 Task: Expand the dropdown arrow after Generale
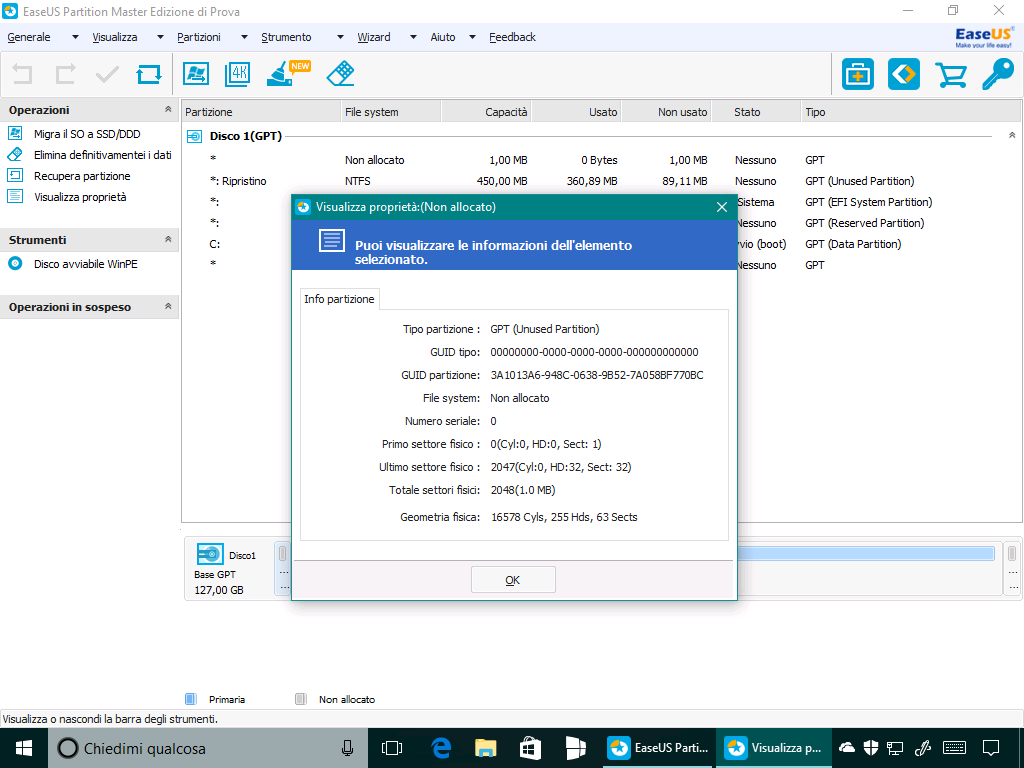pyautogui.click(x=75, y=37)
